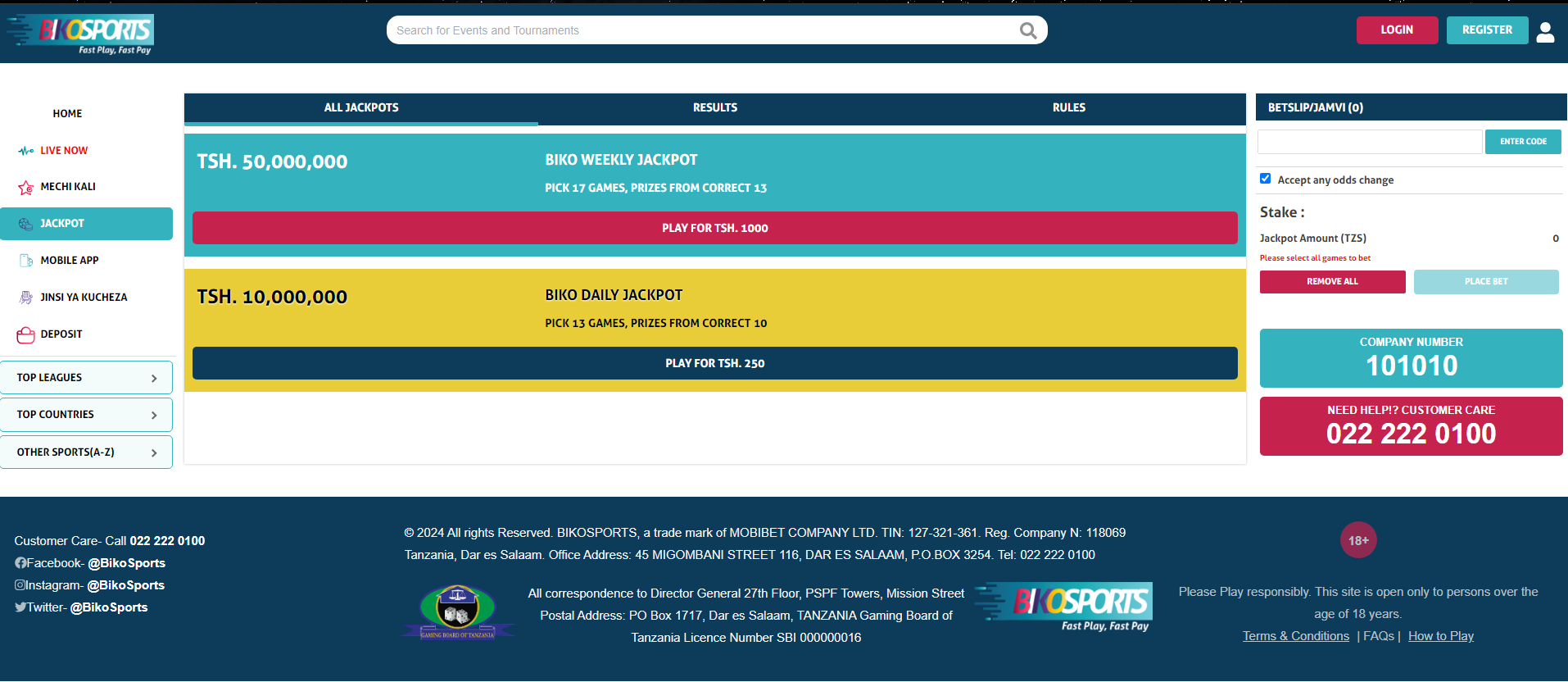Click the Biko Daily Jackpot title
The image size is (1568, 682).
click(x=614, y=295)
